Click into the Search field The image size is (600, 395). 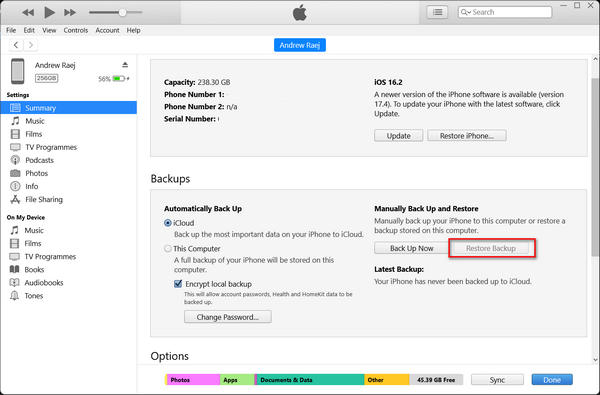click(x=505, y=12)
